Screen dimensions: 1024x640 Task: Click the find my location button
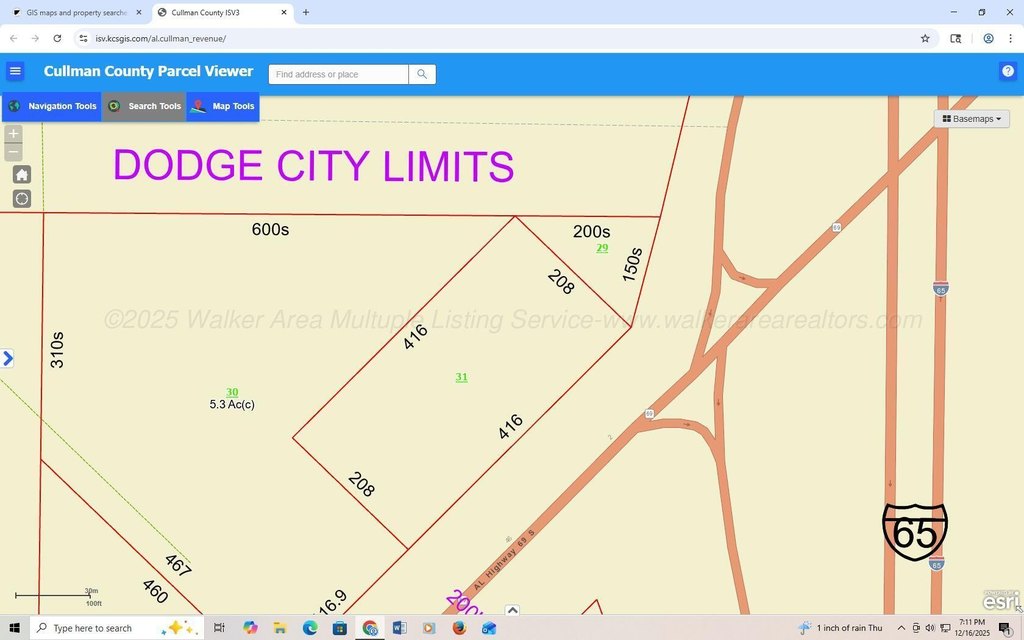coord(22,199)
